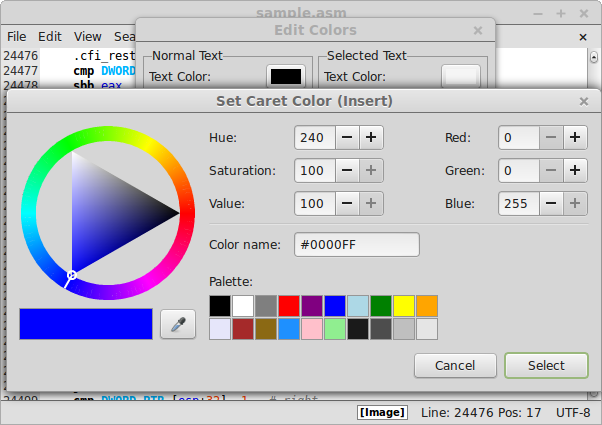Image resolution: width=602 pixels, height=425 pixels.
Task: Click the blue current color preview
Action: (x=86, y=324)
